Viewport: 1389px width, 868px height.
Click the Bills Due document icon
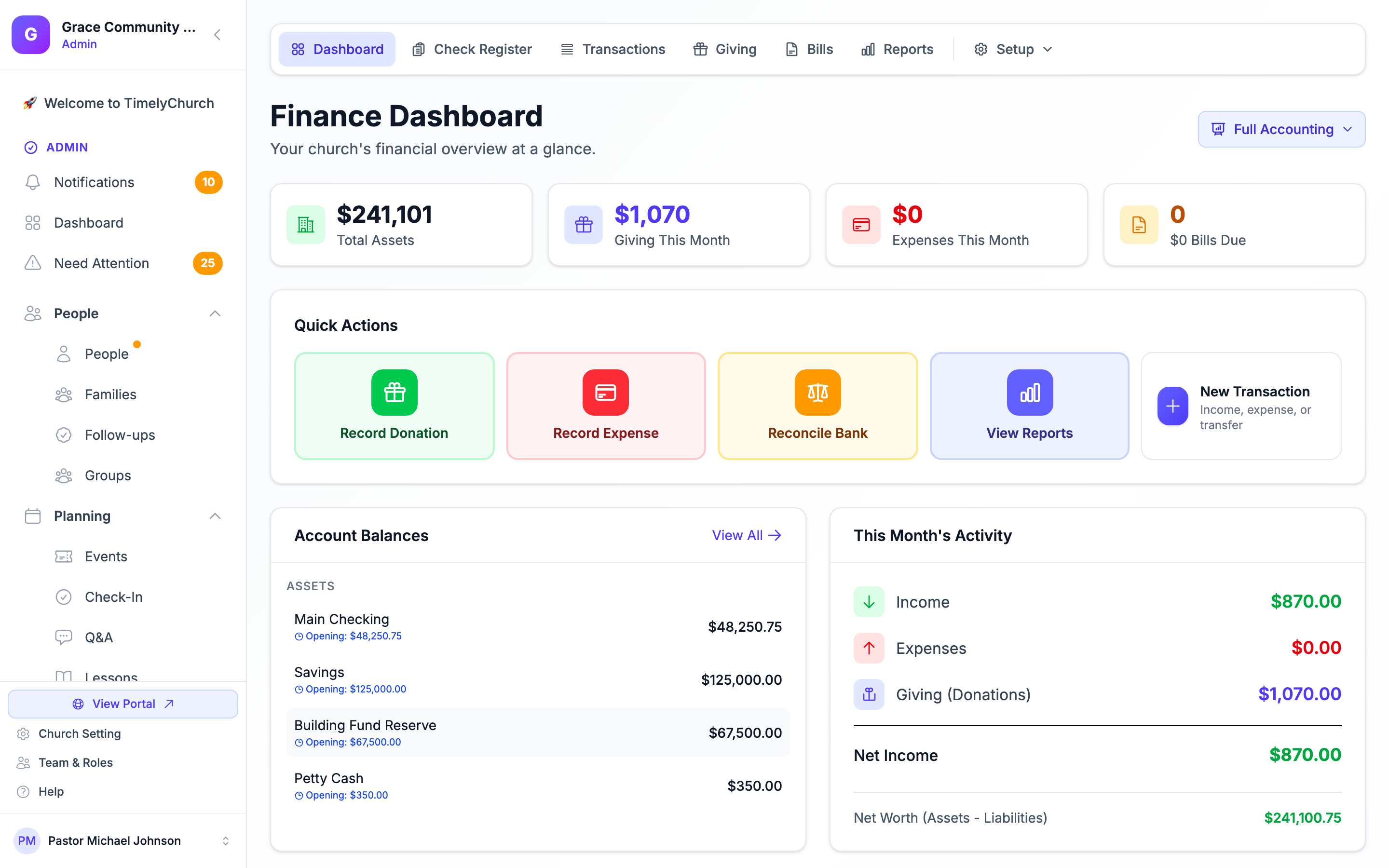1139,224
